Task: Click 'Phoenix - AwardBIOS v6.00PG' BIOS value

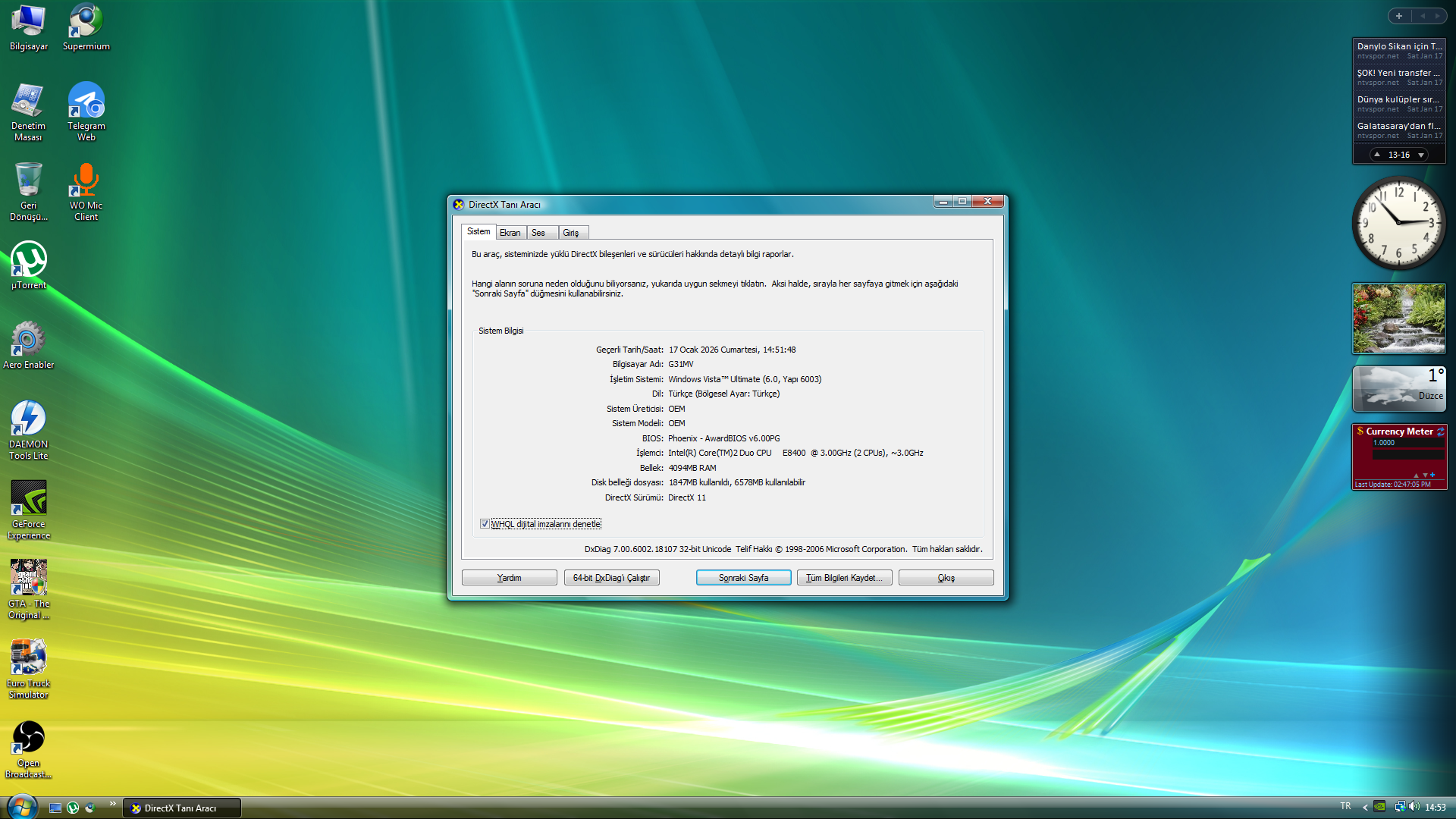Action: (724, 439)
